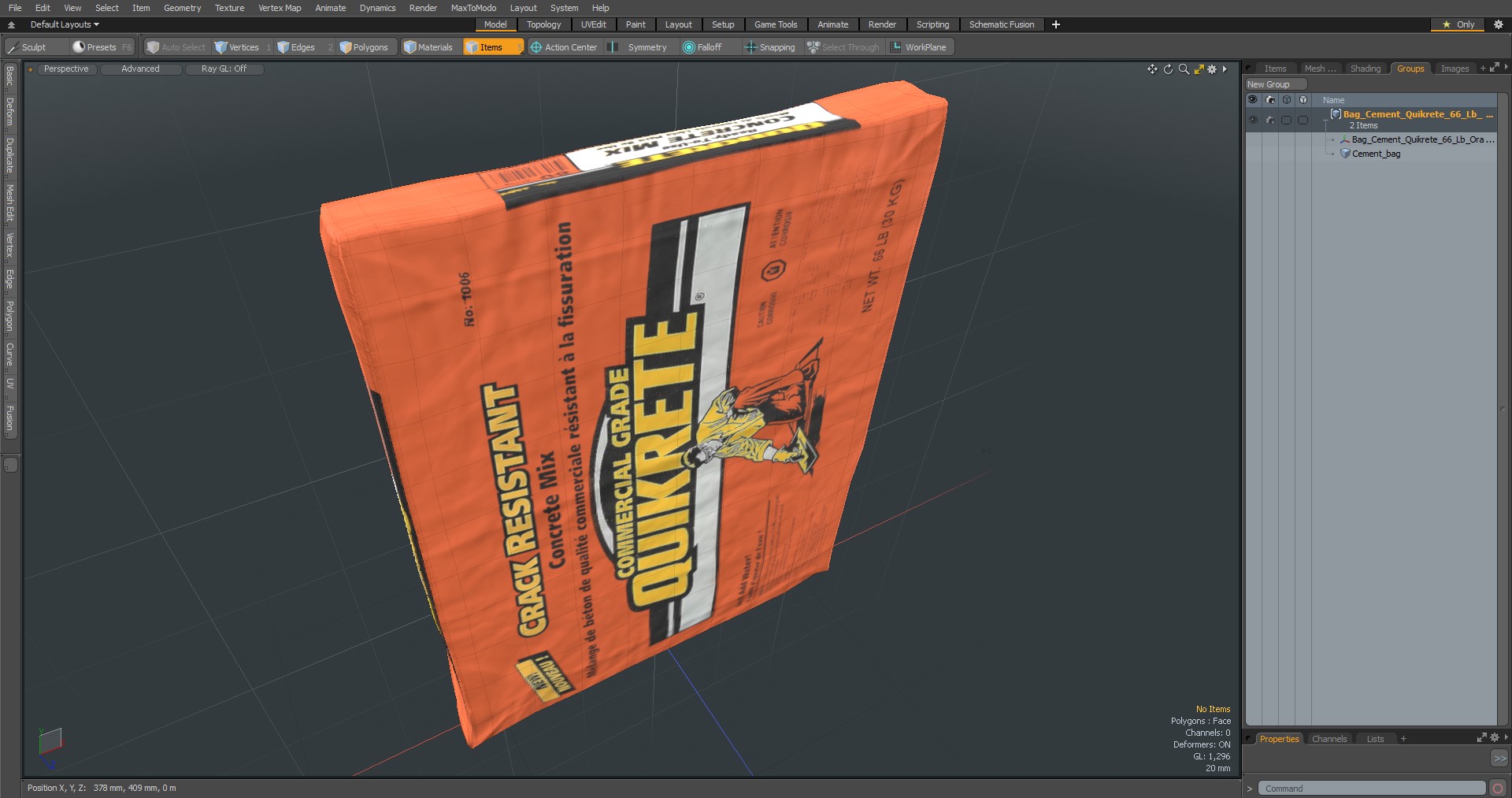Switch to the Channels tab
Image resolution: width=1512 pixels, height=798 pixels.
tap(1329, 739)
